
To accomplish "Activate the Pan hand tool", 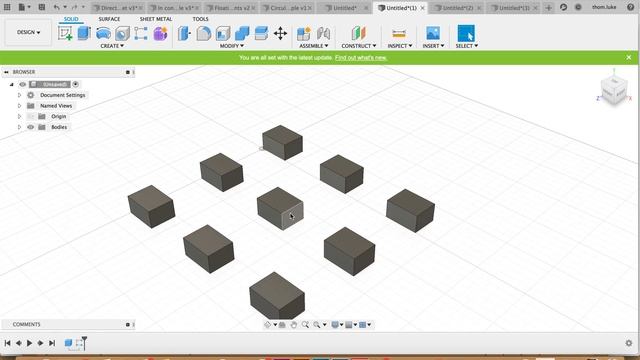I will pyautogui.click(x=293, y=324).
